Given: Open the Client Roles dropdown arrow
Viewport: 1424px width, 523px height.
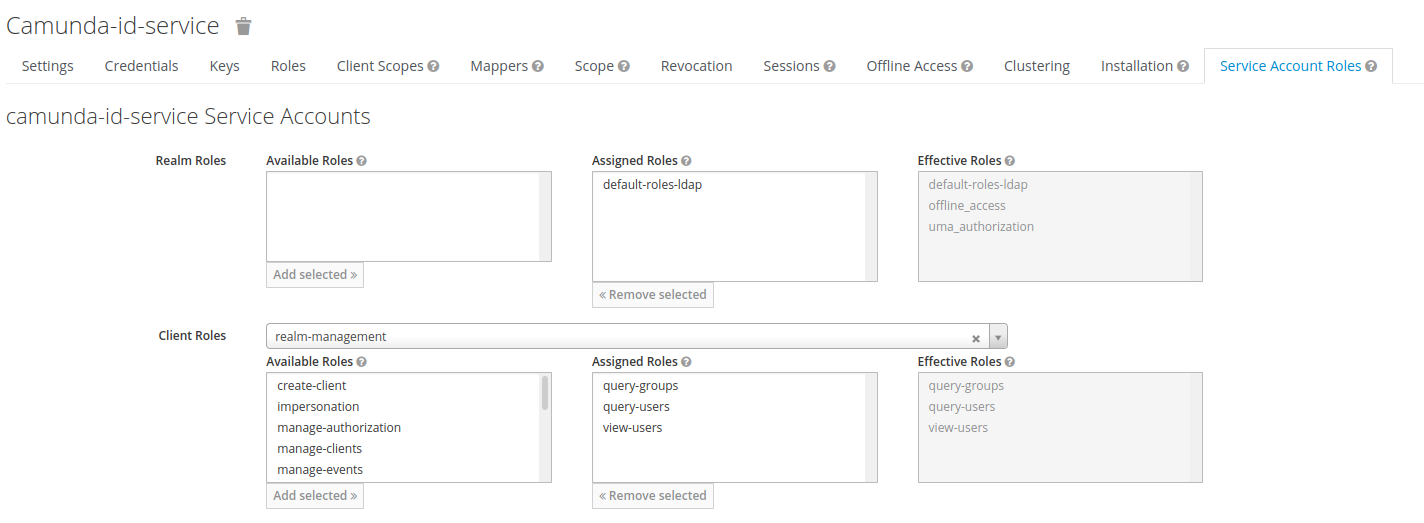Looking at the screenshot, I should pyautogui.click(x=997, y=337).
